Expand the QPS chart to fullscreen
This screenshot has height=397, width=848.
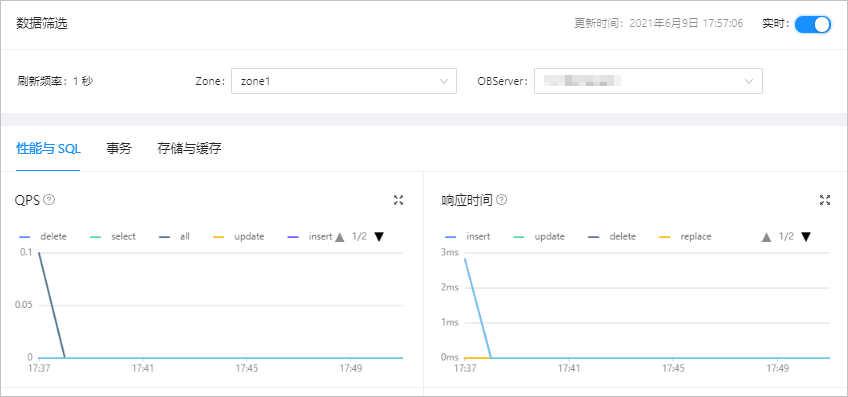[399, 200]
